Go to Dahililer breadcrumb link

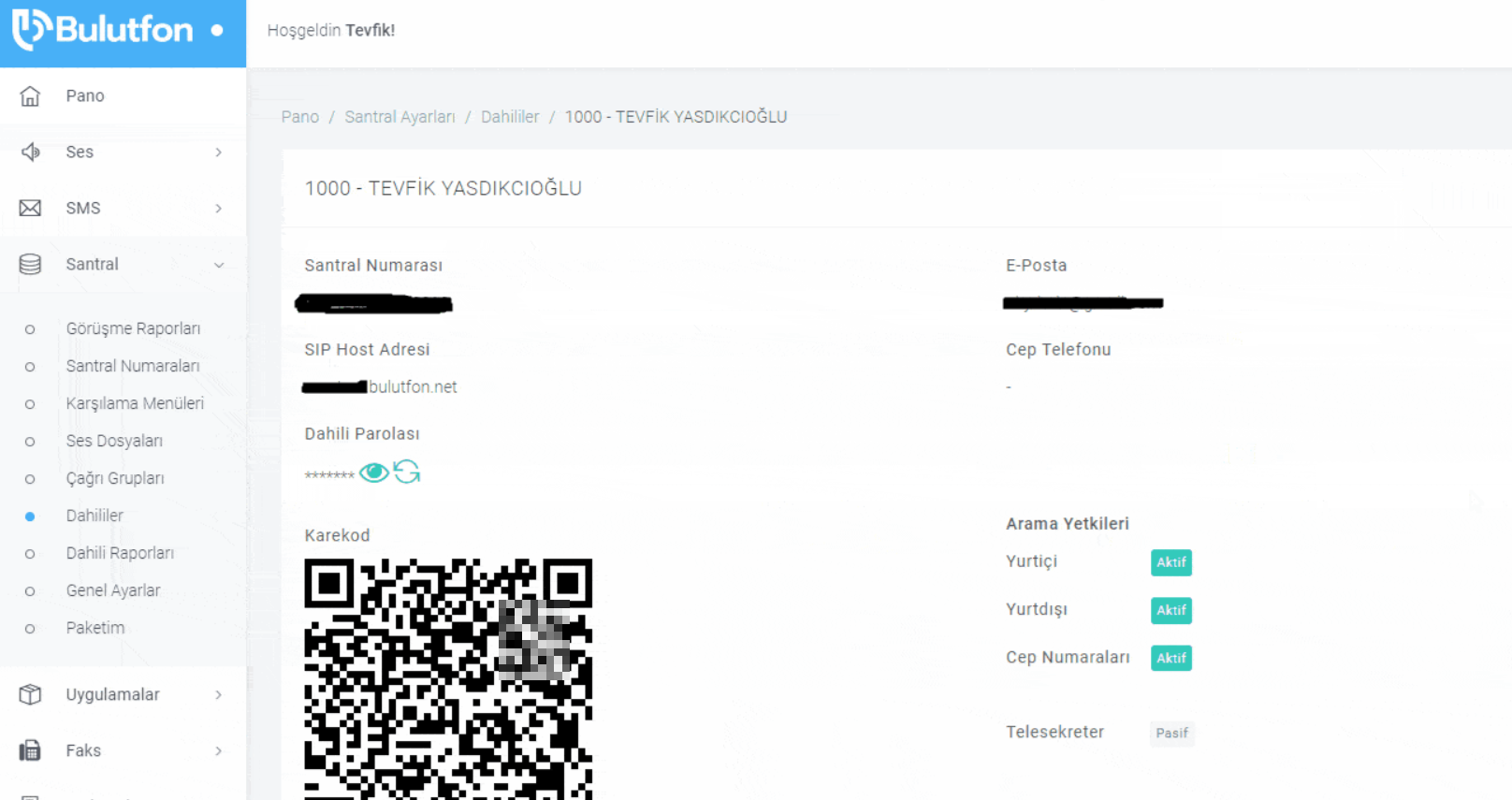[510, 117]
